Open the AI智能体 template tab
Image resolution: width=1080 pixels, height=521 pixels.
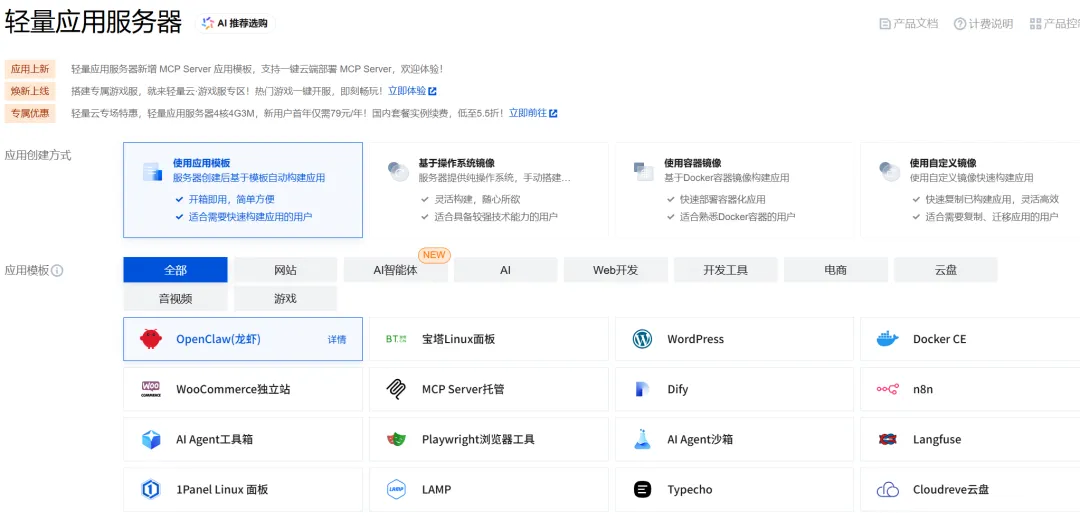(x=396, y=270)
